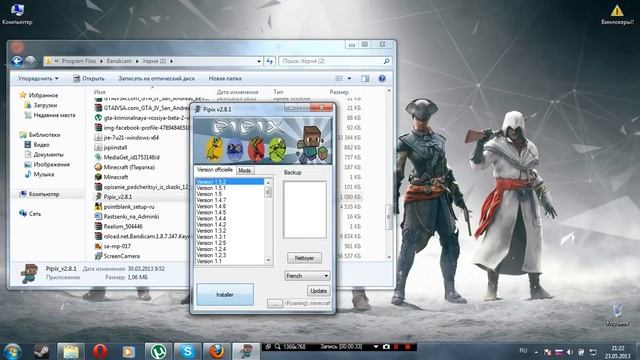Click the Explorer help question icon

tap(382, 78)
